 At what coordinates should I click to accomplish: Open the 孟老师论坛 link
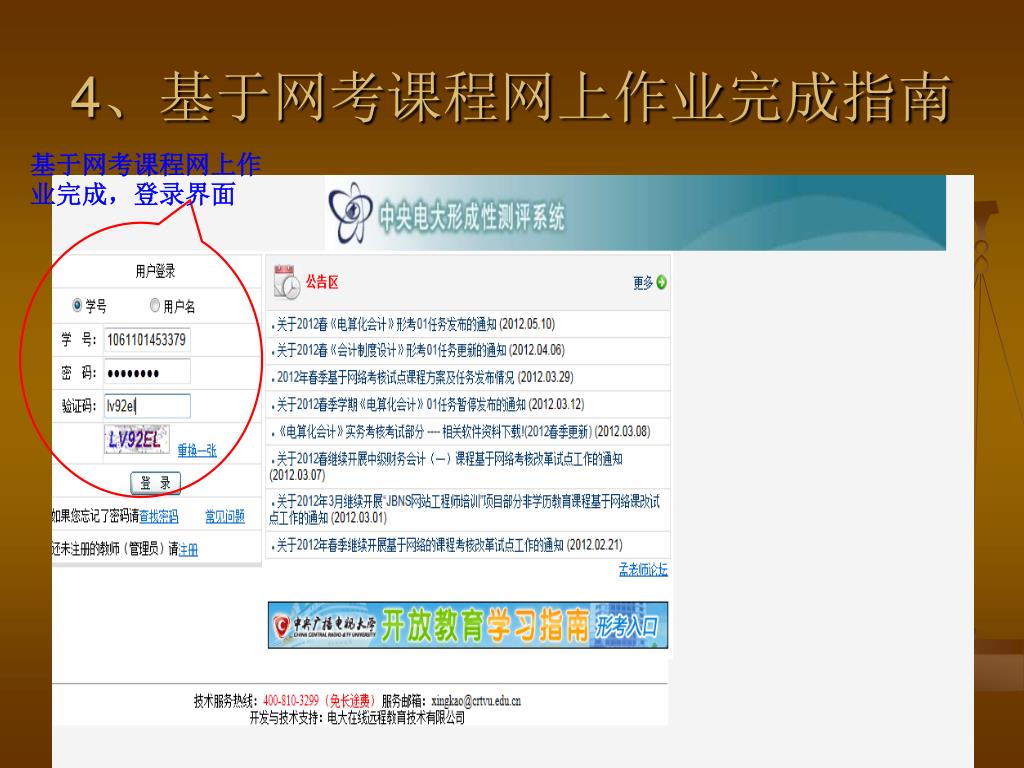pos(643,569)
